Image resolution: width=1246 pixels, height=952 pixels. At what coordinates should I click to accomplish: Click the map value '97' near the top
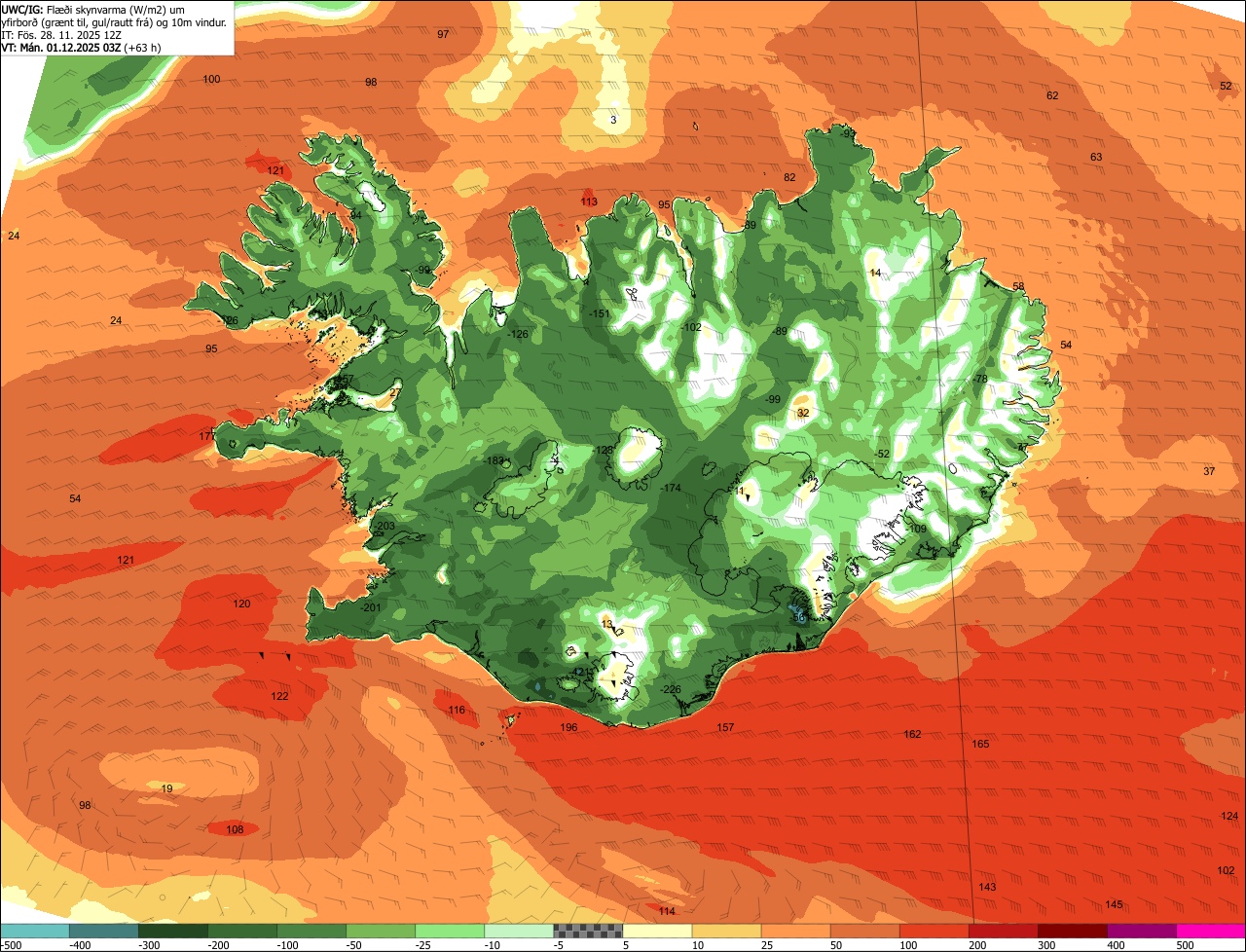(443, 34)
